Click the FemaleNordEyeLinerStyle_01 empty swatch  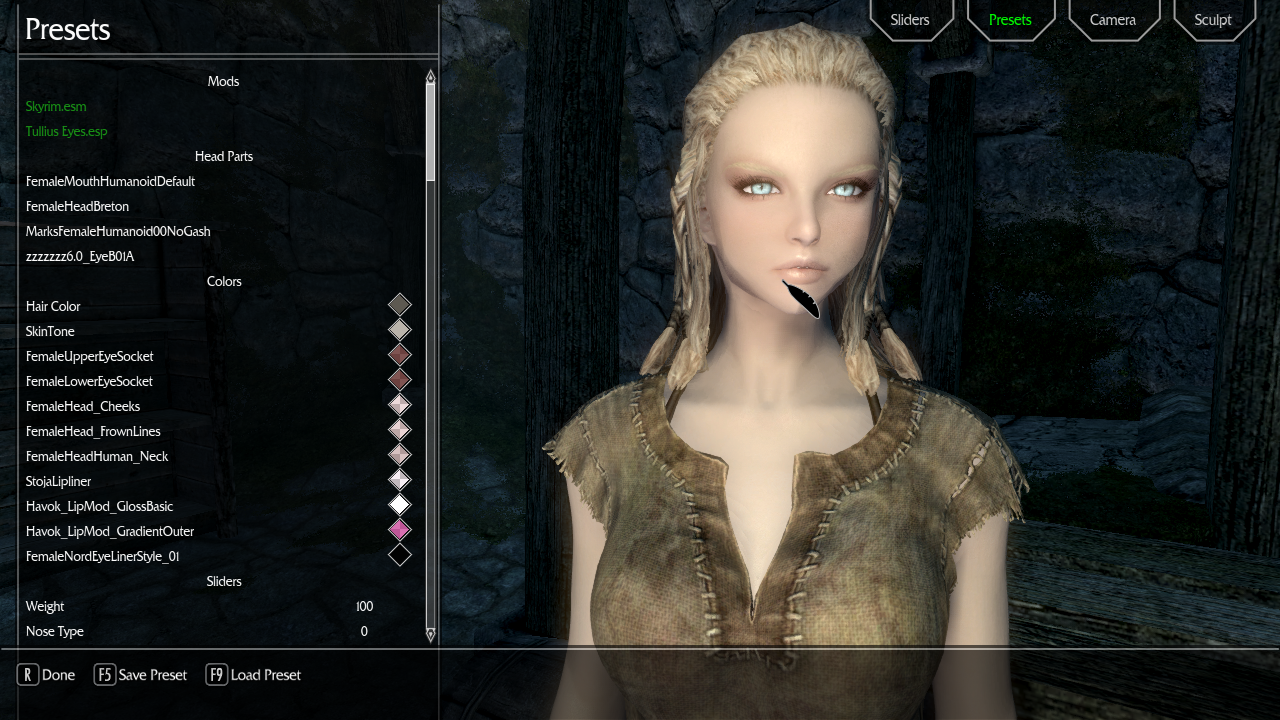pos(400,555)
